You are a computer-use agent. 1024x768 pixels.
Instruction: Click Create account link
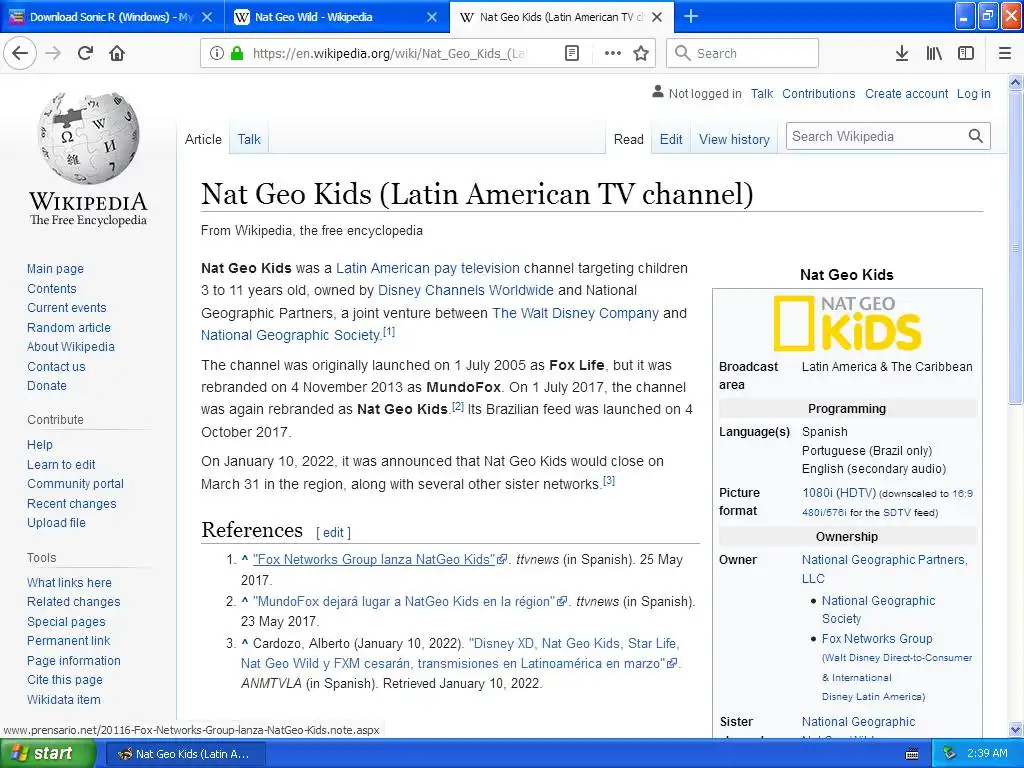[906, 93]
